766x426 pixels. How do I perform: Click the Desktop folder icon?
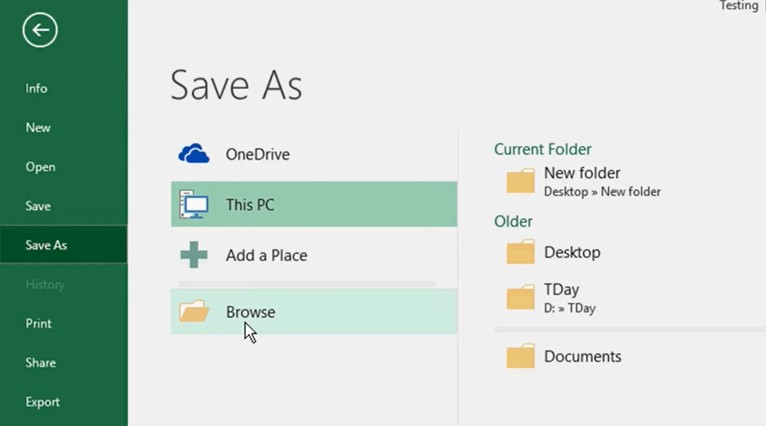(x=520, y=252)
